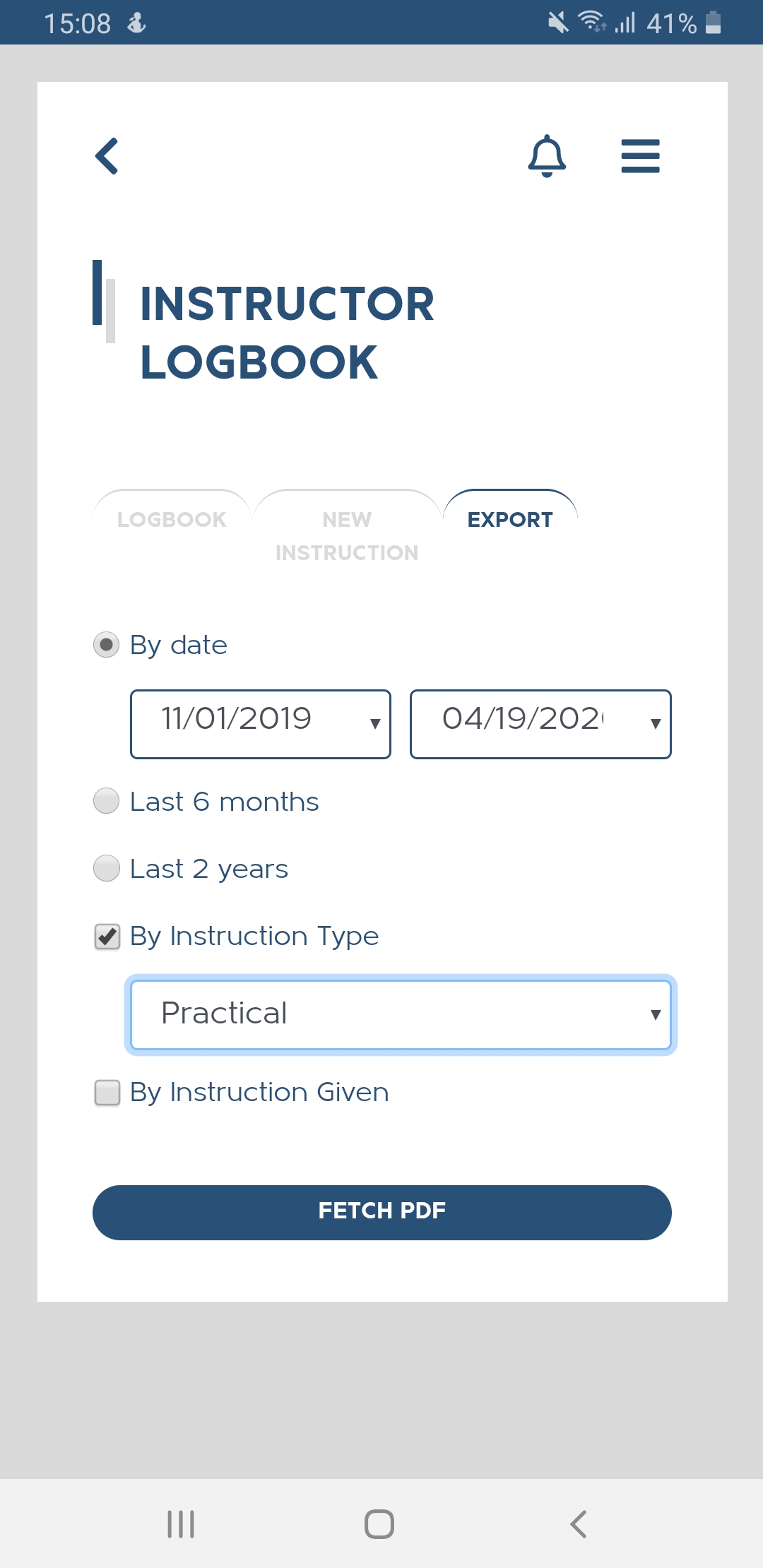Expand the Practical instruction type dropdown
This screenshot has height=1568, width=763.
click(x=401, y=1014)
